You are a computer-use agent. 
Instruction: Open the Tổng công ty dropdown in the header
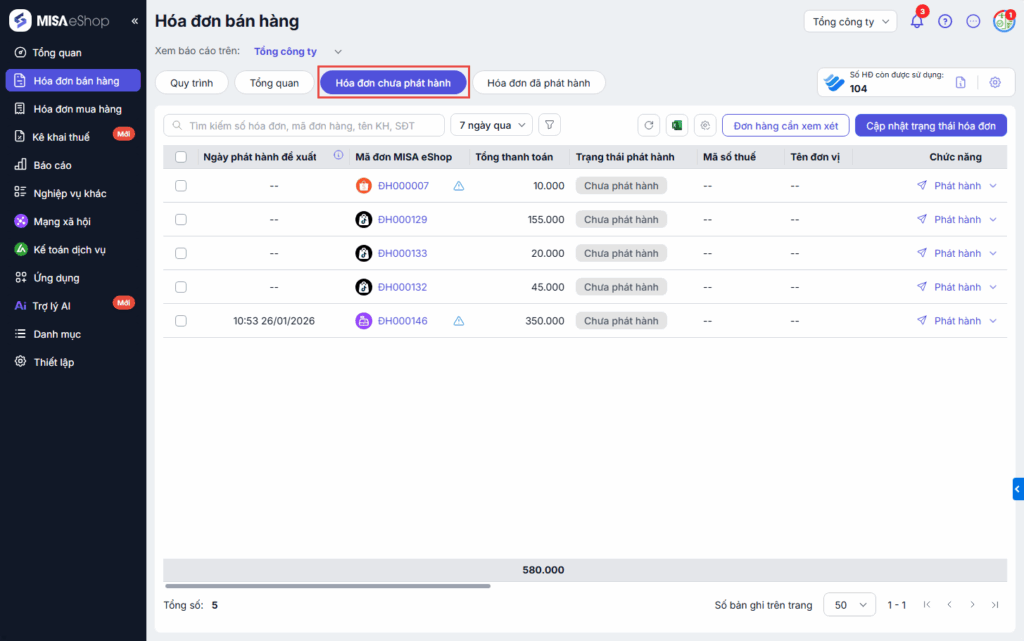click(850, 22)
